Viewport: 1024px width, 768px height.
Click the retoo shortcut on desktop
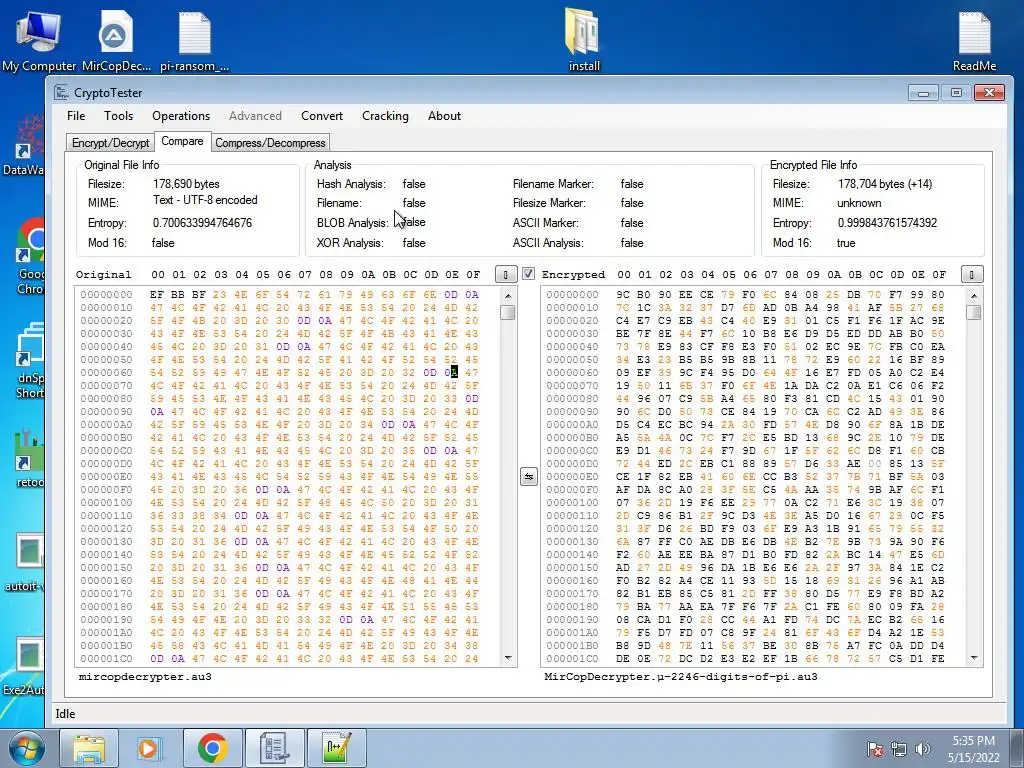29,458
